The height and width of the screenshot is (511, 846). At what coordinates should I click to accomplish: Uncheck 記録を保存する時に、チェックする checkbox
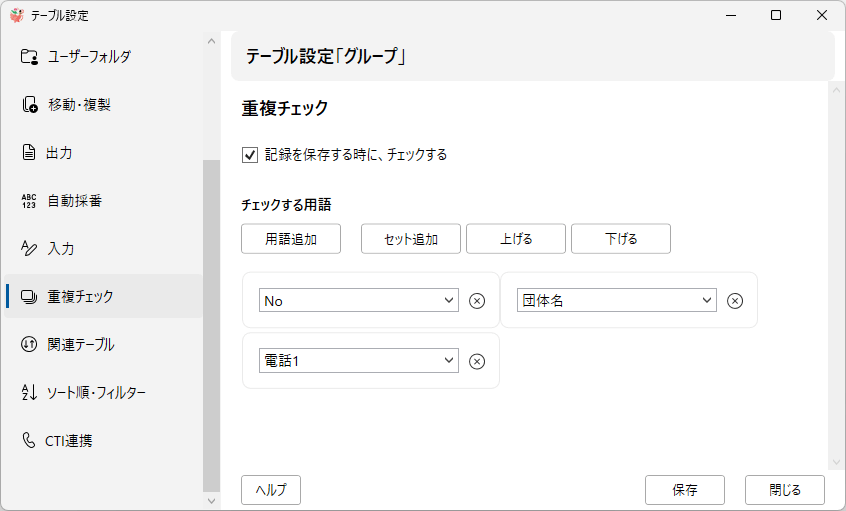coord(250,155)
